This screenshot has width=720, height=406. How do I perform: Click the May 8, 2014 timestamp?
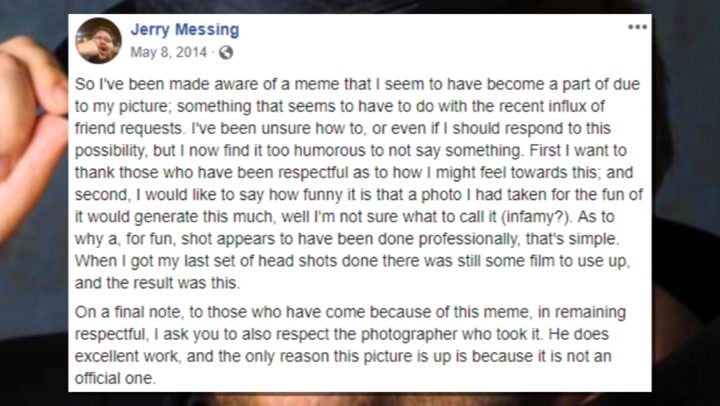click(x=169, y=52)
